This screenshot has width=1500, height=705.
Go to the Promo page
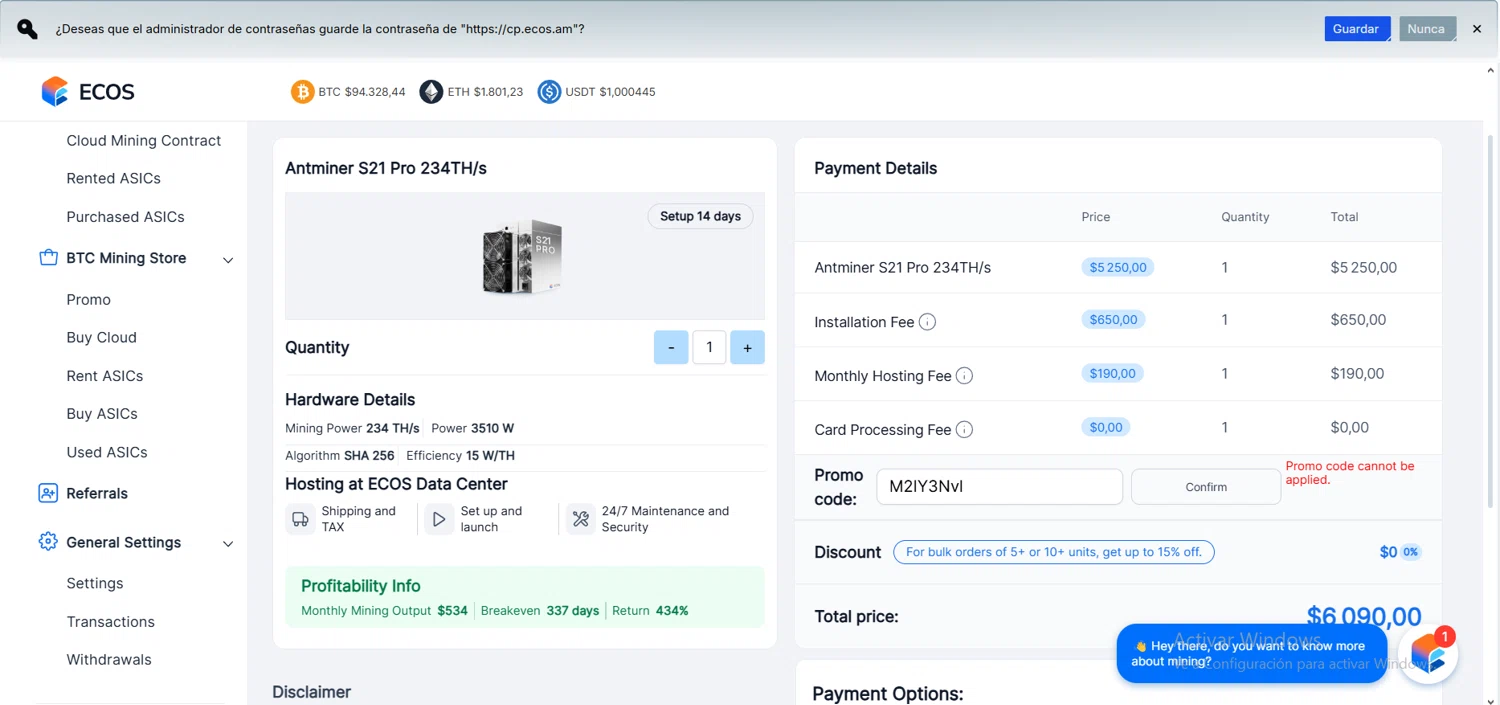(88, 299)
